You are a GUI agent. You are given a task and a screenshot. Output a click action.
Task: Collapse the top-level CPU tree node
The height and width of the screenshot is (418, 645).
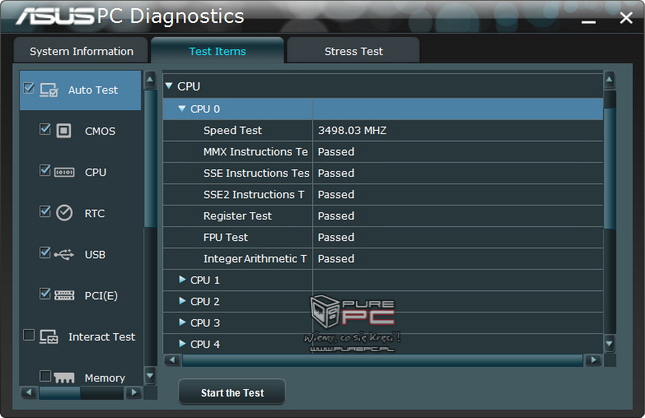(169, 86)
